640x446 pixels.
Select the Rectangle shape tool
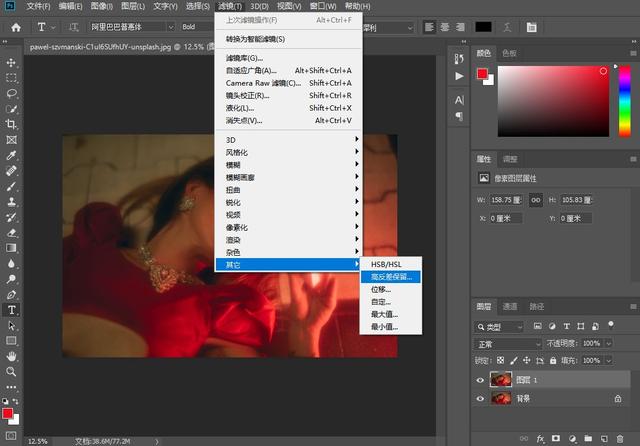point(11,341)
